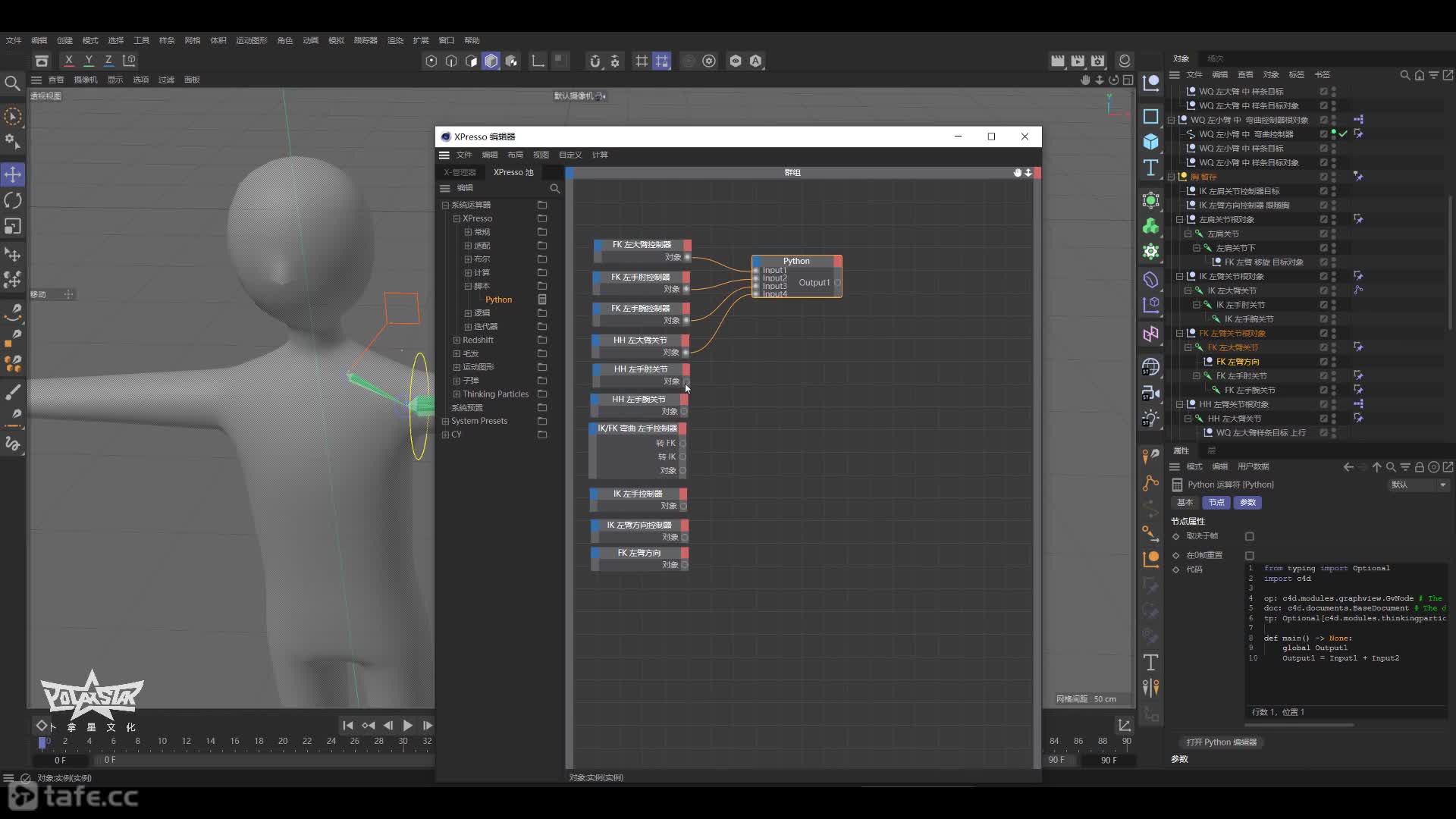The image size is (1456, 819).
Task: Click search icon in XPresso pool
Action: (x=554, y=188)
